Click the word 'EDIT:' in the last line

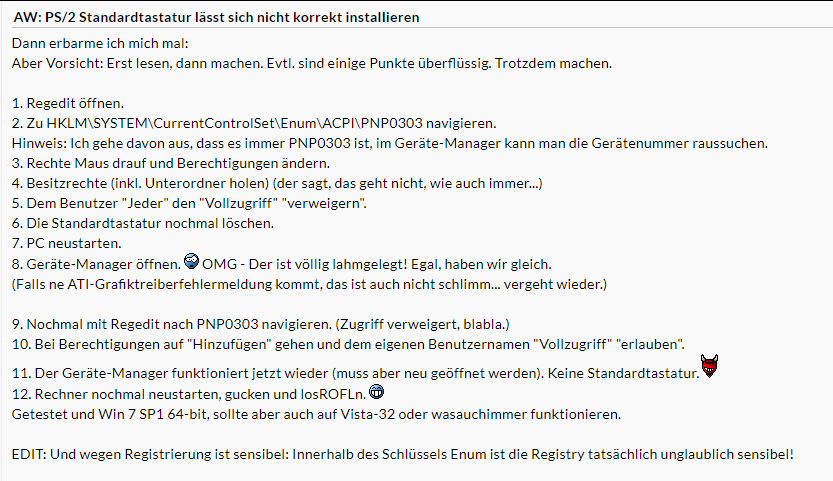click(x=29, y=454)
